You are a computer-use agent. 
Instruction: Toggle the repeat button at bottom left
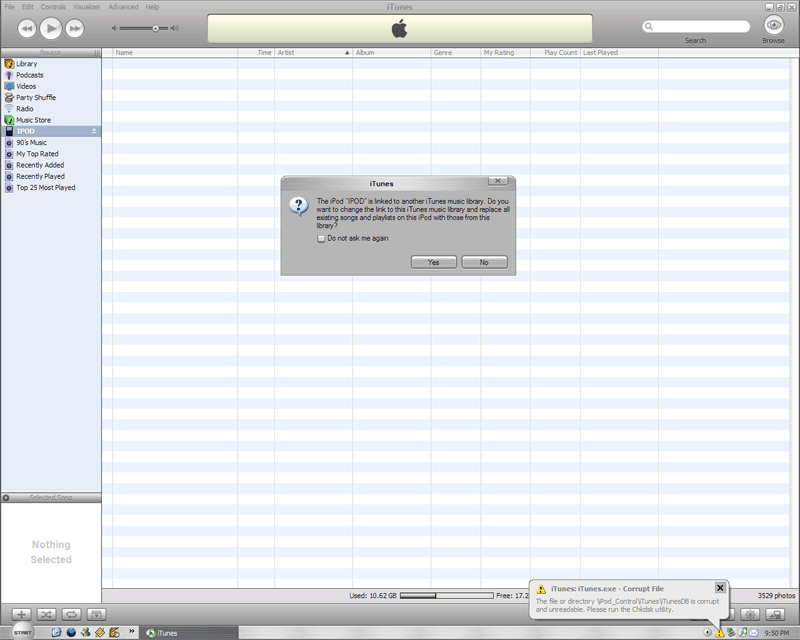tap(72, 613)
